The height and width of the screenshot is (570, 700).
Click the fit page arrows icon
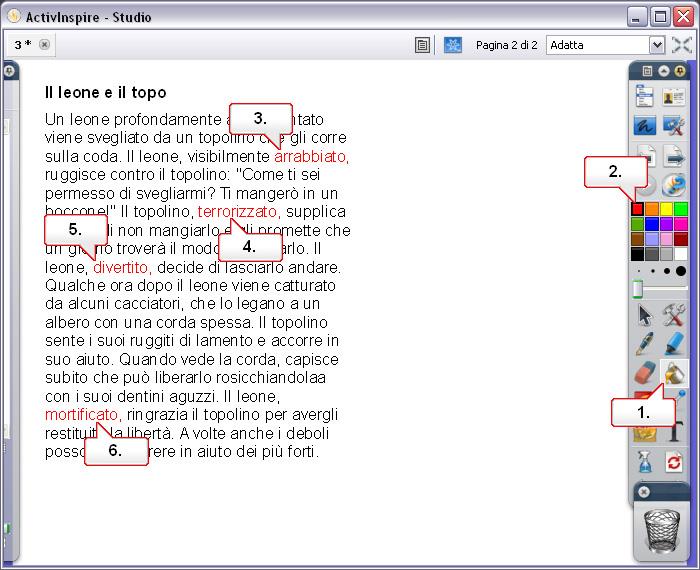tap(682, 45)
